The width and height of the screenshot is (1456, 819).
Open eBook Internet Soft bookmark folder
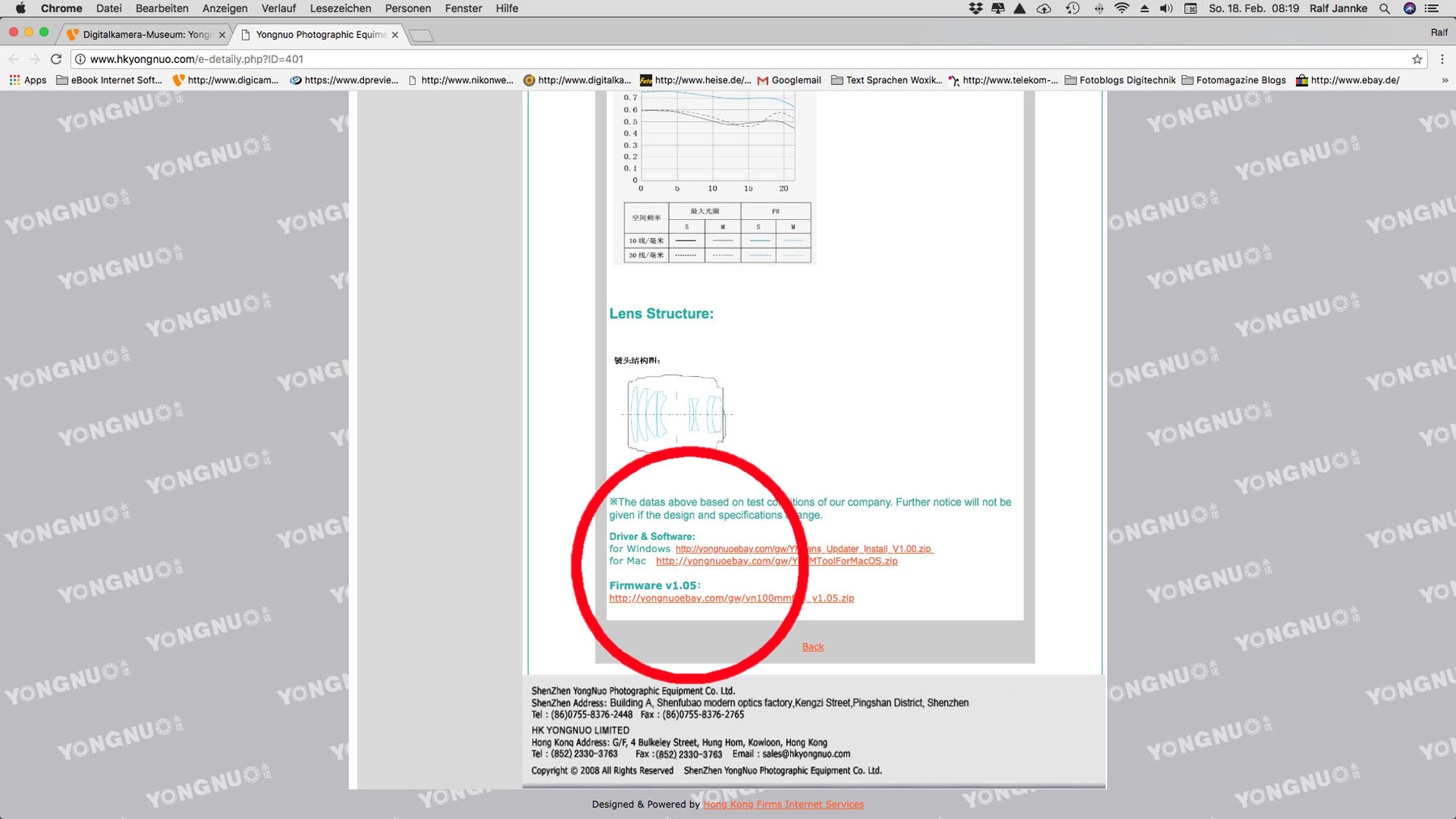(x=109, y=80)
